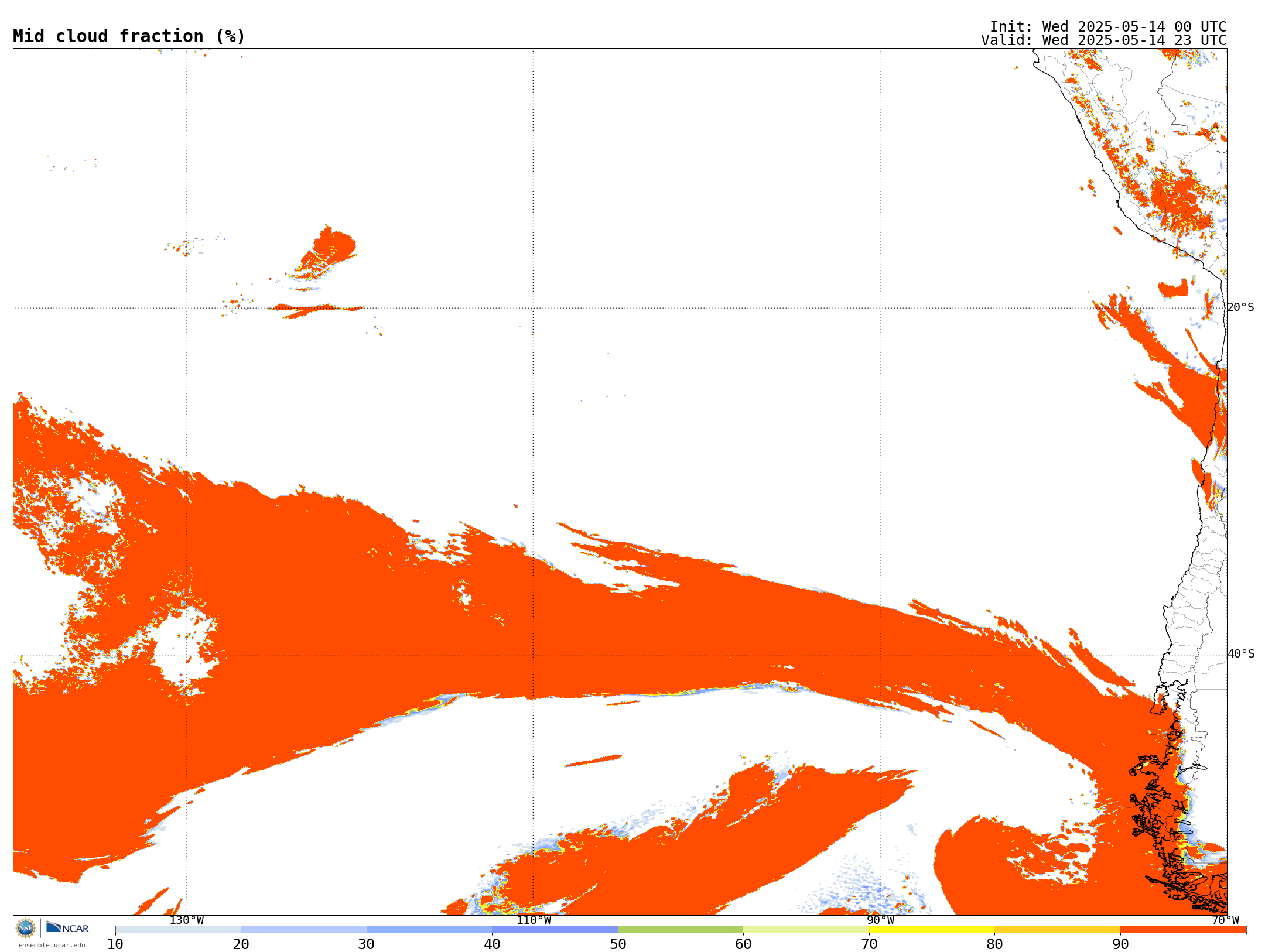Select the 60-70 pale yellow-green colorbar segment

point(806,930)
